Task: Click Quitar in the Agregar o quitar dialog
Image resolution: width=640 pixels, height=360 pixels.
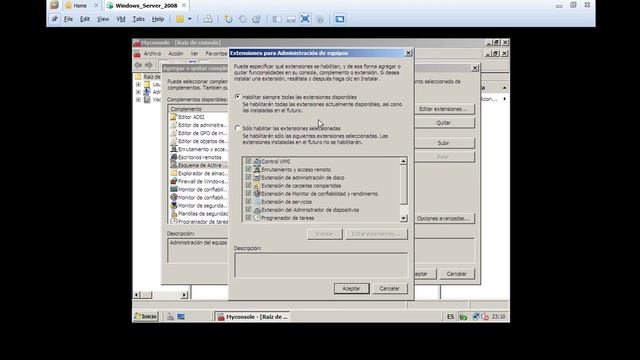Action: click(x=443, y=123)
